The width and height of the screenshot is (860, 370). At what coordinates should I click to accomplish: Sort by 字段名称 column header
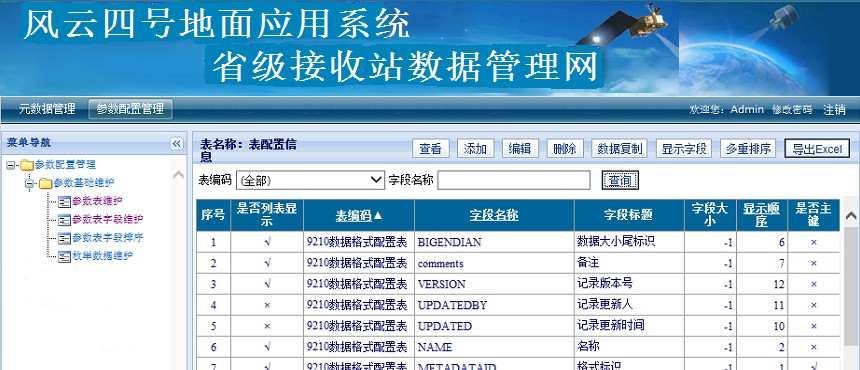click(x=494, y=215)
